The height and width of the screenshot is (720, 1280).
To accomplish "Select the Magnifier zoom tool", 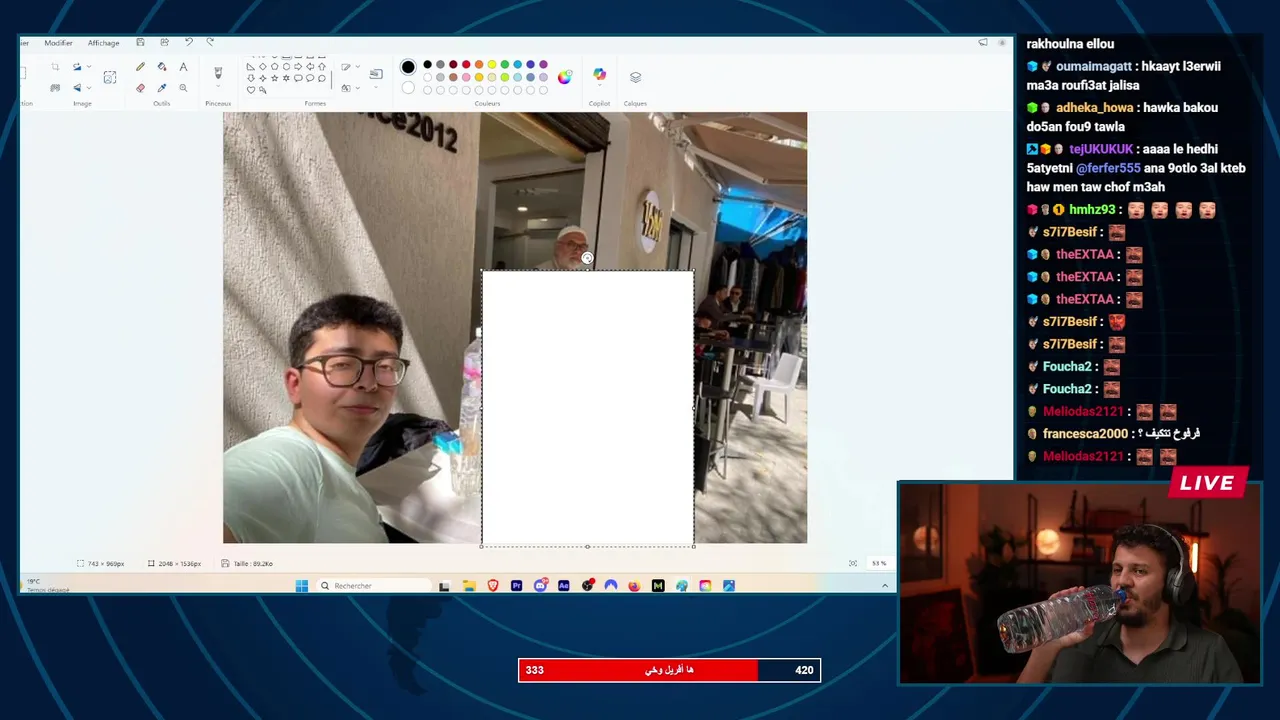I will coord(183,87).
